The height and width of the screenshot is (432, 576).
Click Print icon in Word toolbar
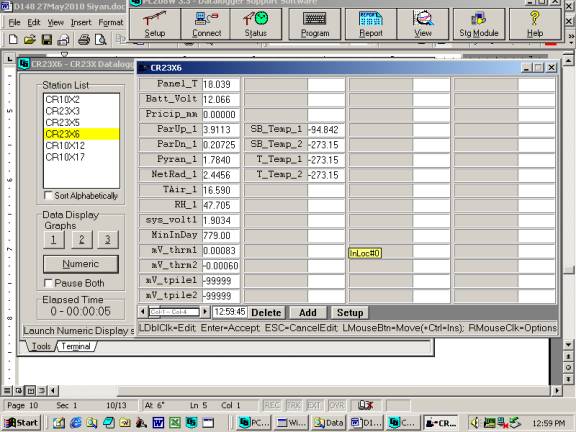click(x=84, y=39)
